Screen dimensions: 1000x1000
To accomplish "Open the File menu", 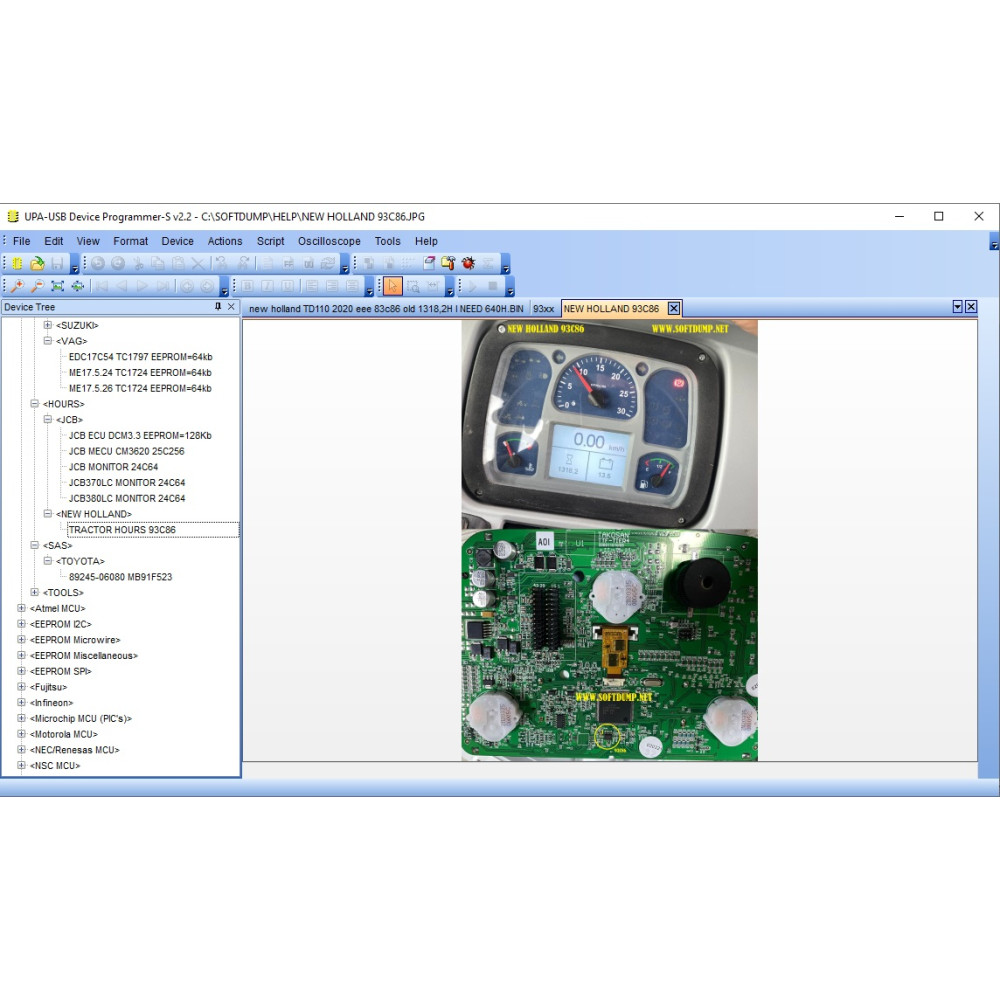I will point(22,241).
